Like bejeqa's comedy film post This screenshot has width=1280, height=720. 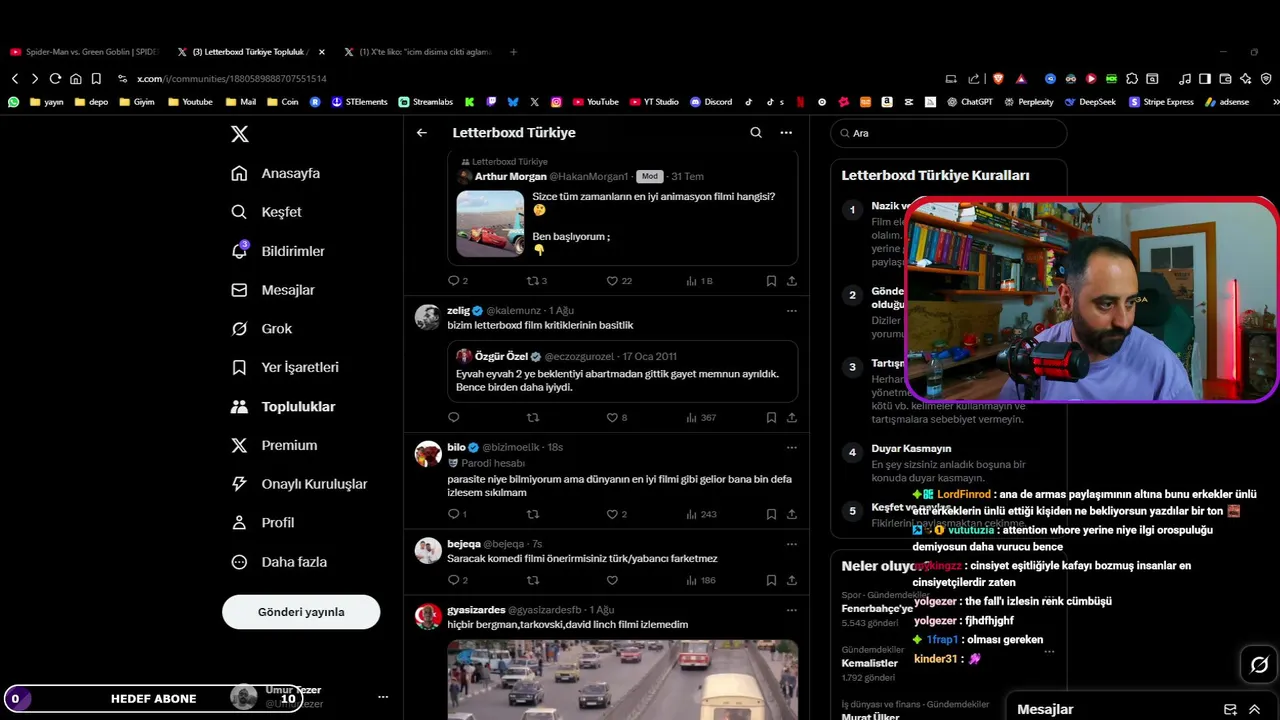click(x=612, y=580)
